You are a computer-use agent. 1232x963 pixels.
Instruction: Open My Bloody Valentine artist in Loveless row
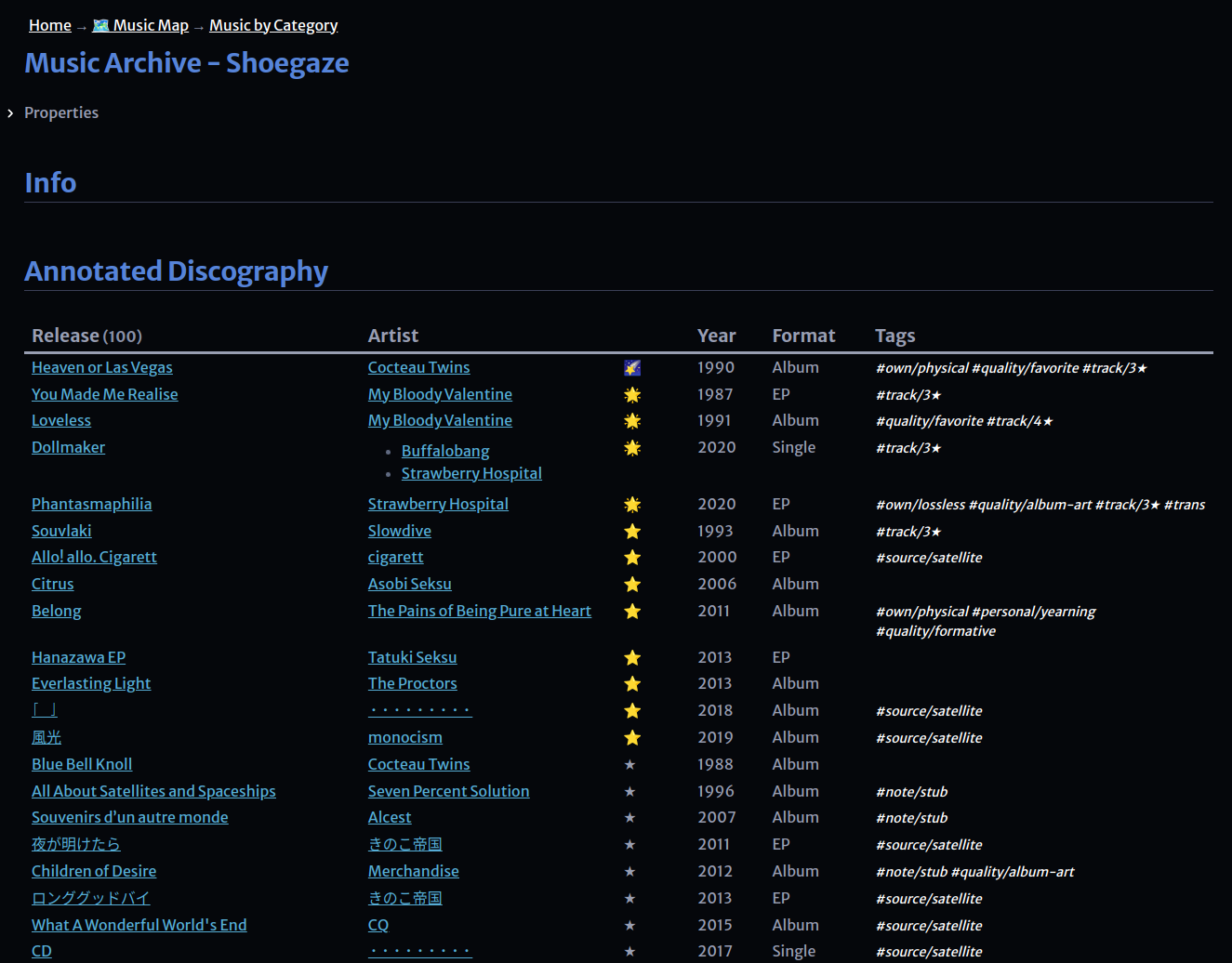click(x=440, y=420)
